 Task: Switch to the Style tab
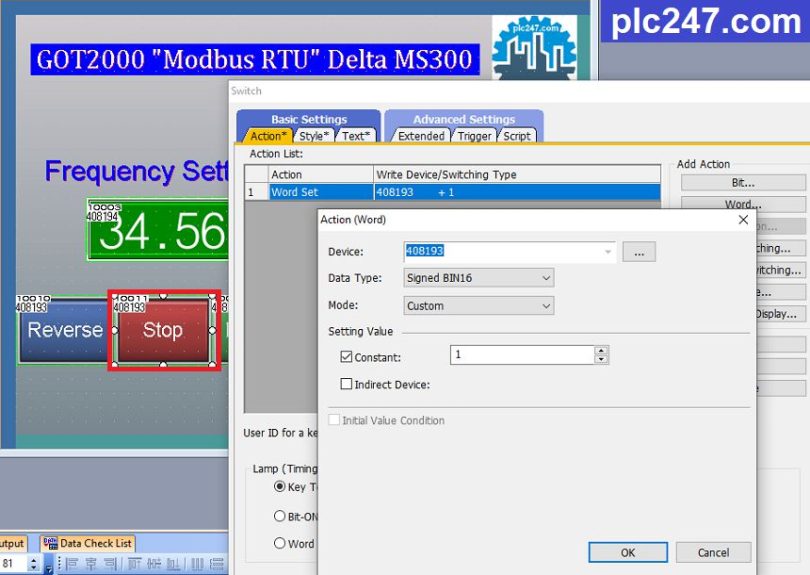click(x=314, y=136)
